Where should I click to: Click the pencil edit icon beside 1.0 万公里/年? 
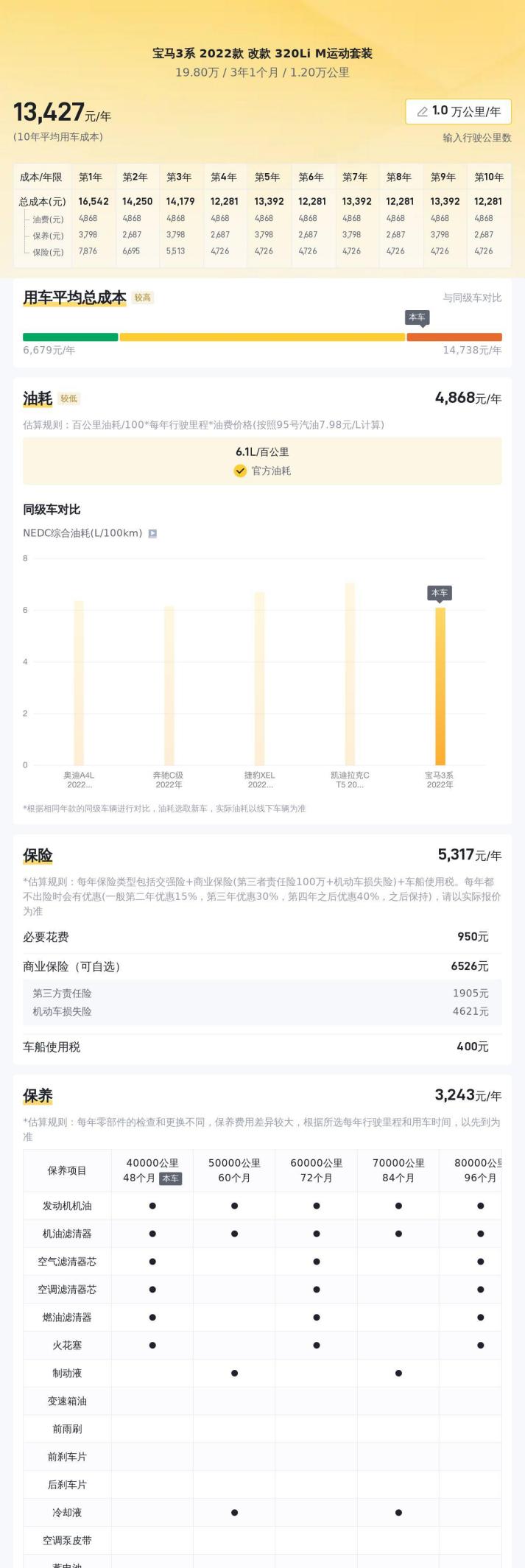coord(422,112)
